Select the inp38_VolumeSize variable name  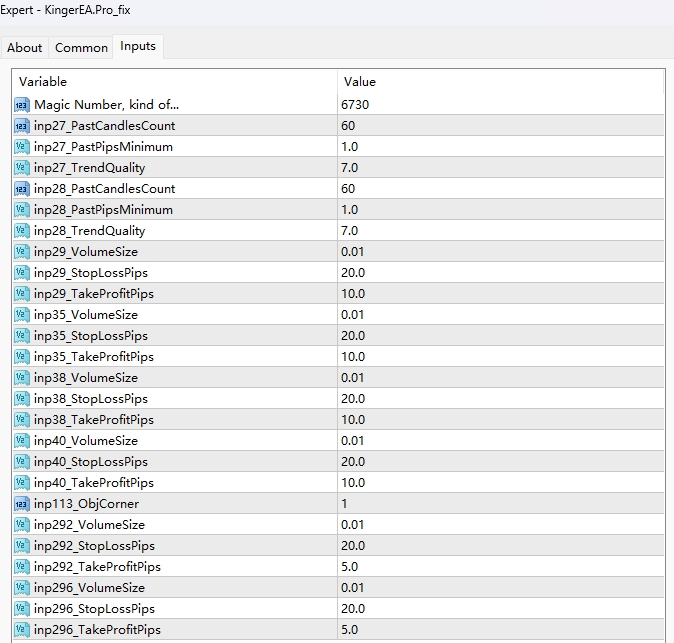pyautogui.click(x=85, y=378)
